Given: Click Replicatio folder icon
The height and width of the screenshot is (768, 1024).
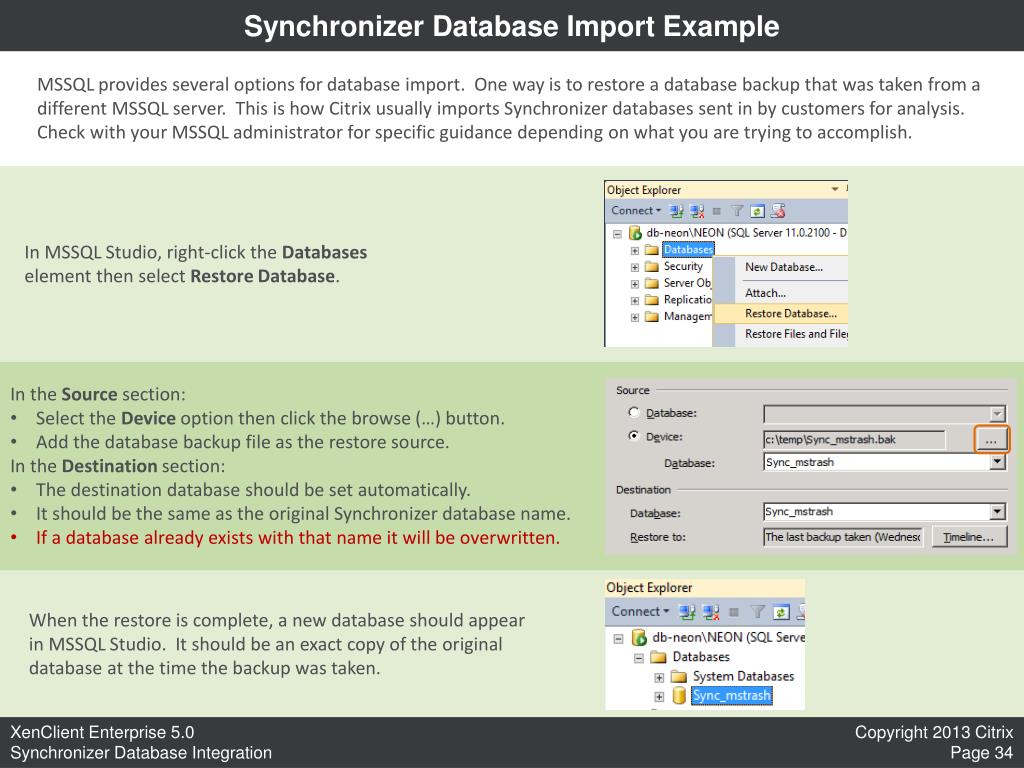Looking at the screenshot, I should [x=651, y=300].
